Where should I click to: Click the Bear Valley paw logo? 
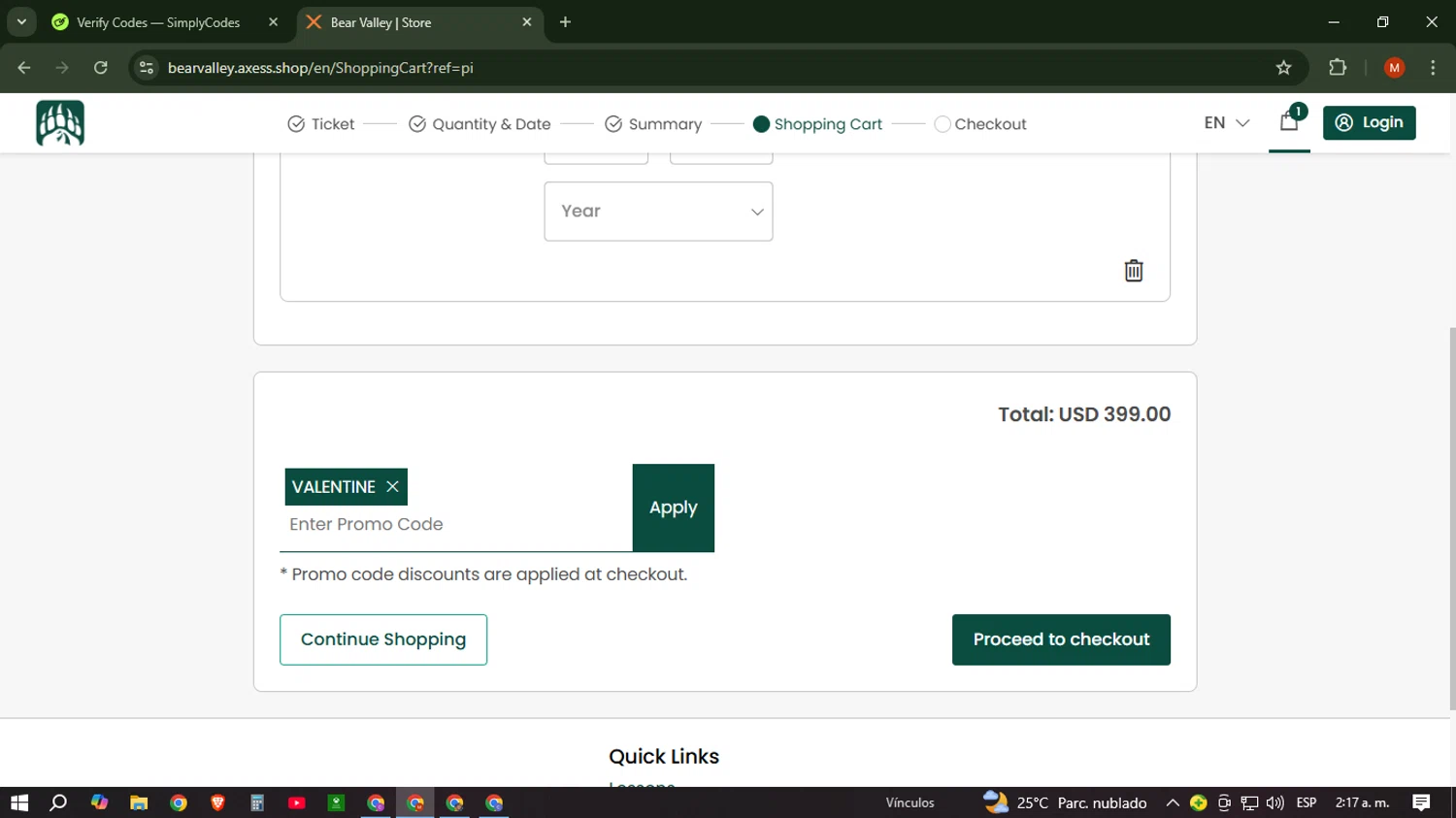pyautogui.click(x=60, y=123)
